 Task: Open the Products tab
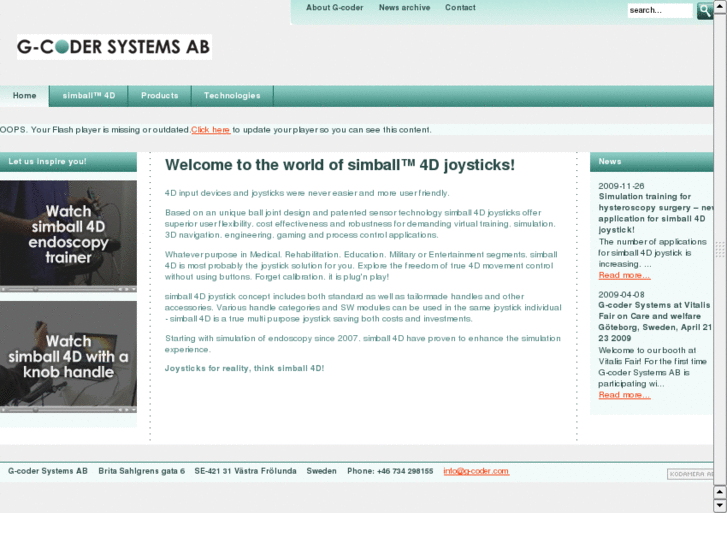click(x=159, y=96)
